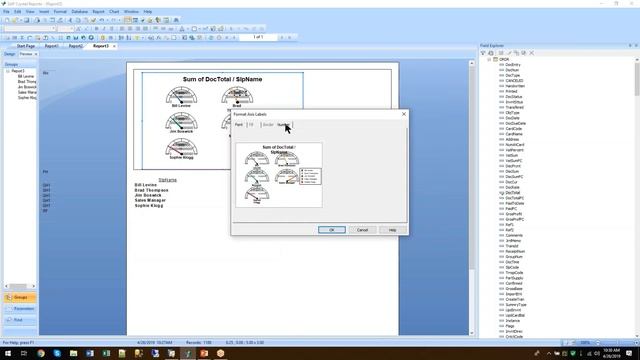
Task: Click the Save toolbar icon
Action: coord(27,20)
